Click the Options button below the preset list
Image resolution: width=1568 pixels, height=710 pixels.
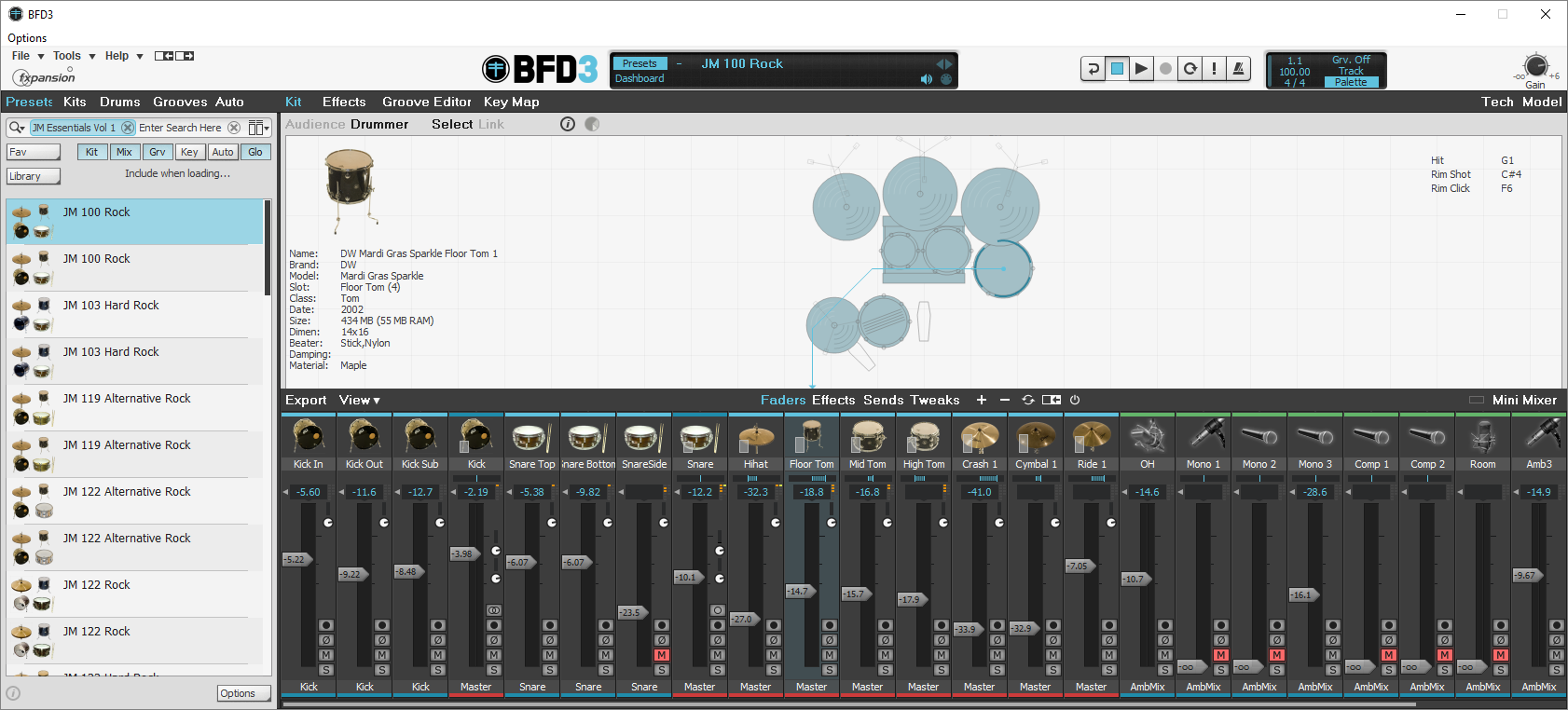tap(244, 693)
